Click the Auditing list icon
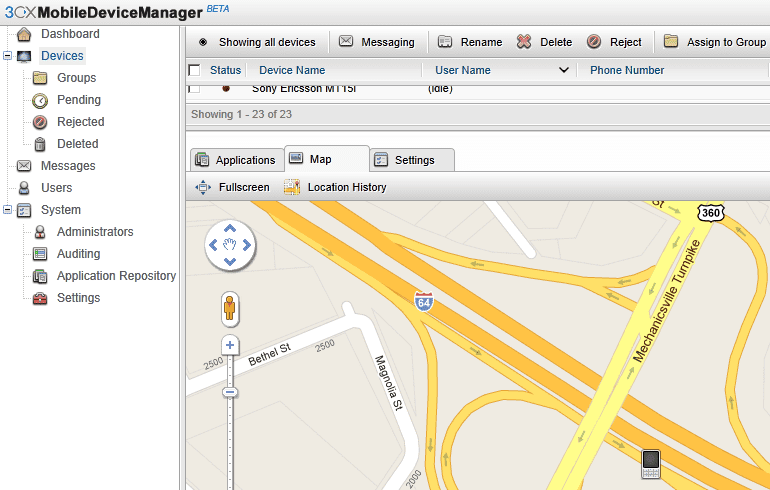This screenshot has width=770, height=490. click(x=40, y=254)
